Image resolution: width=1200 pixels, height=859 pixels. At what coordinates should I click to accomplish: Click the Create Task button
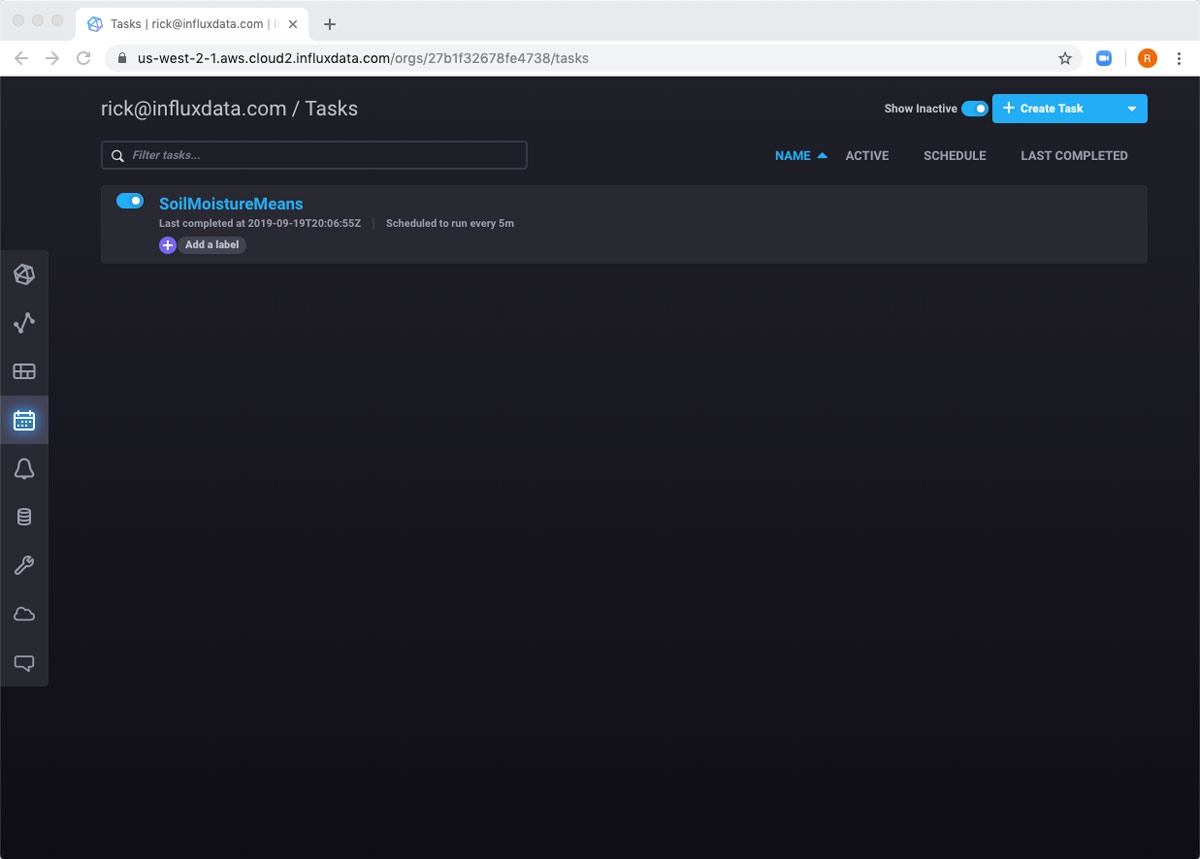pyautogui.click(x=1050, y=109)
